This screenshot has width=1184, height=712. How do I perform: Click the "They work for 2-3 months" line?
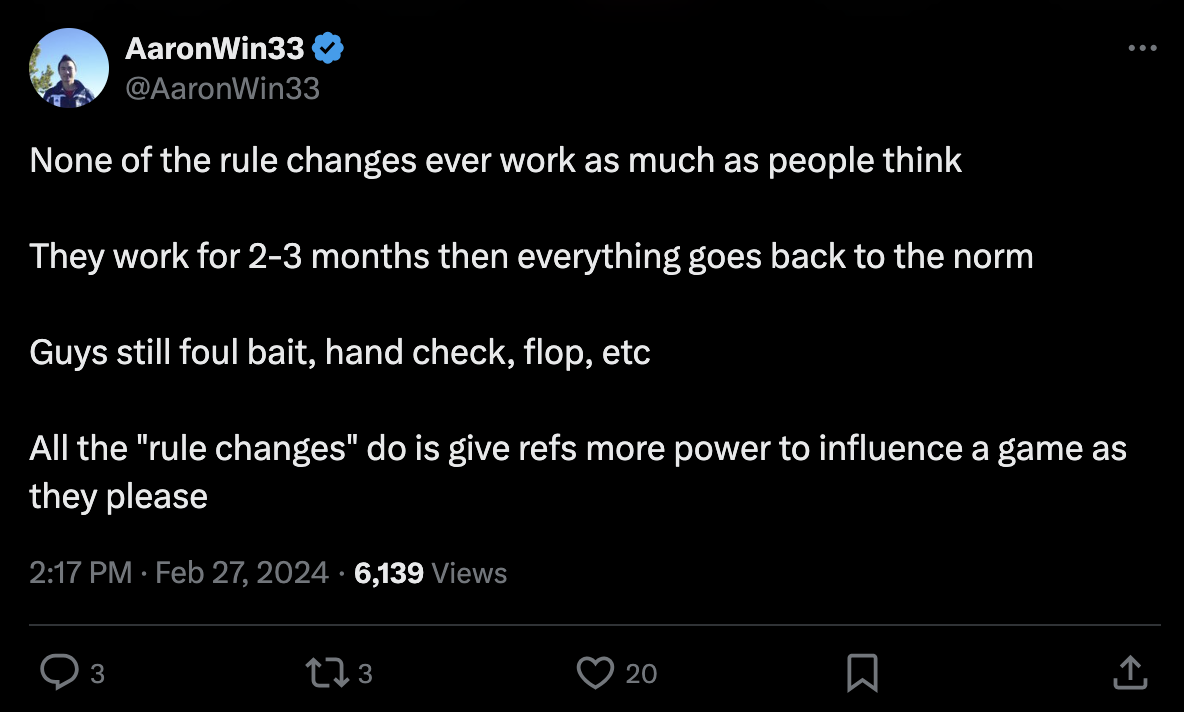click(531, 256)
